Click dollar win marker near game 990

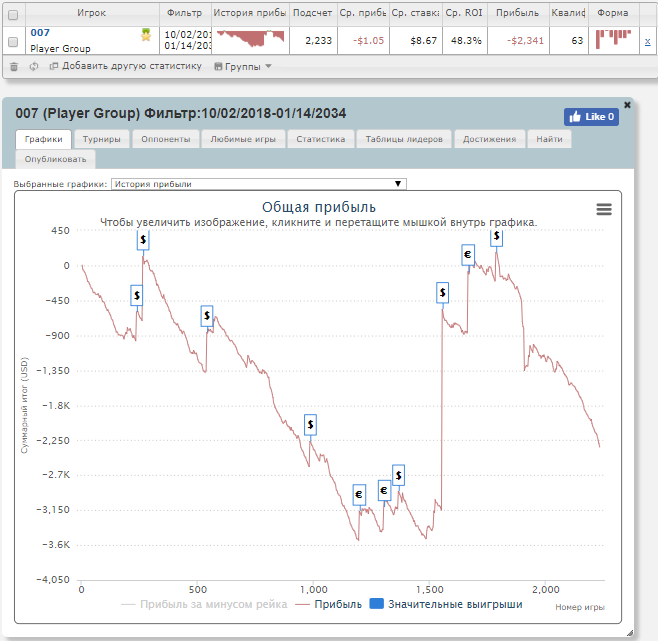[310, 425]
